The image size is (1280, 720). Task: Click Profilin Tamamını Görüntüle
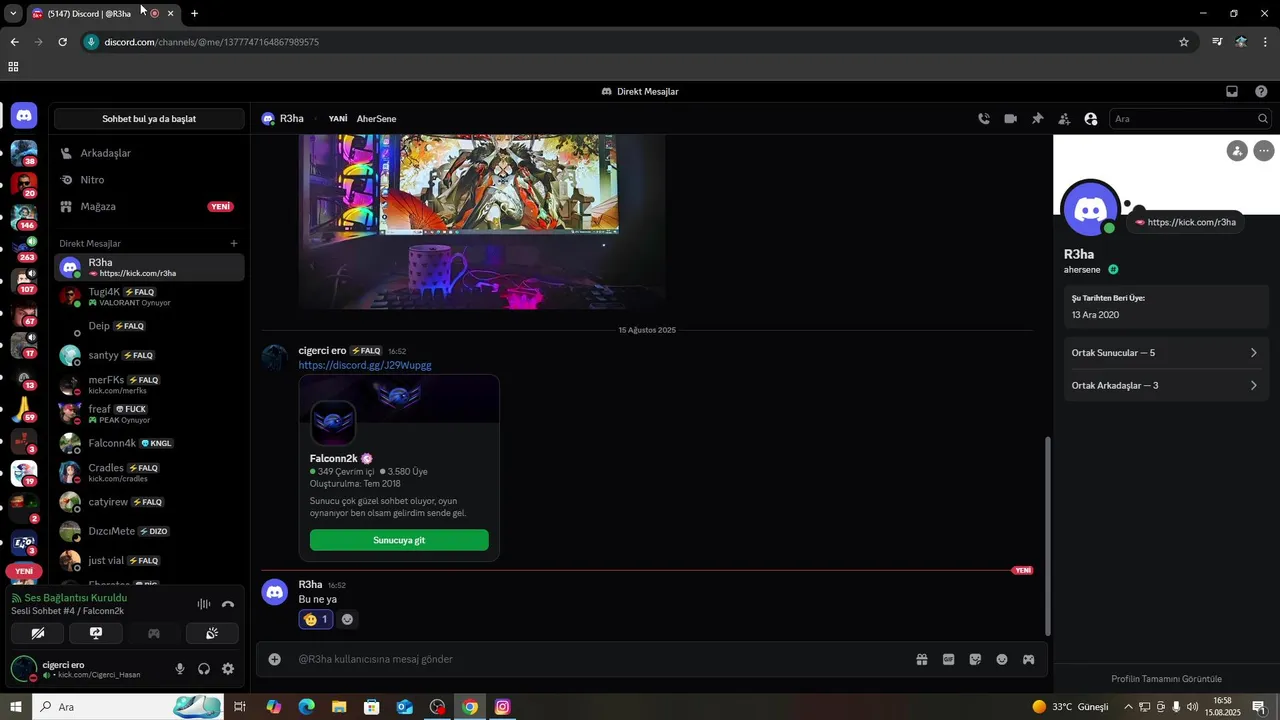click(x=1166, y=678)
